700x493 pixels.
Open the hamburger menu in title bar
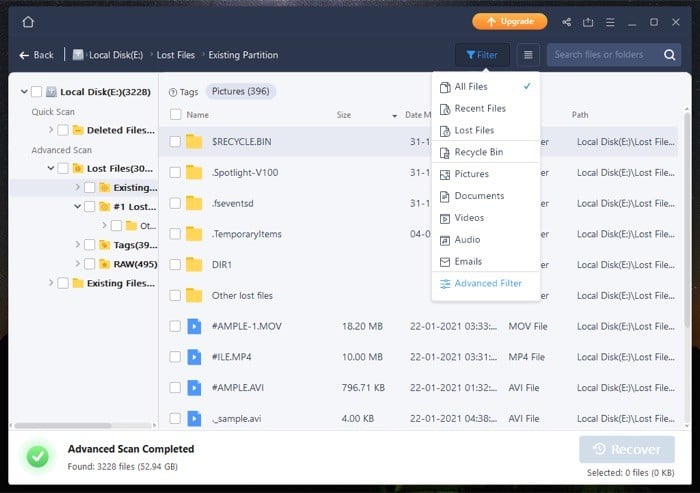pyautogui.click(x=610, y=22)
